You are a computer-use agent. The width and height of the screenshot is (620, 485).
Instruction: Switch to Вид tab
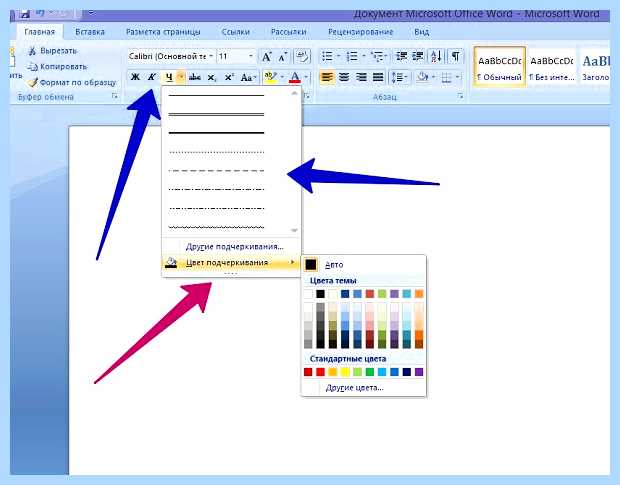tap(422, 32)
